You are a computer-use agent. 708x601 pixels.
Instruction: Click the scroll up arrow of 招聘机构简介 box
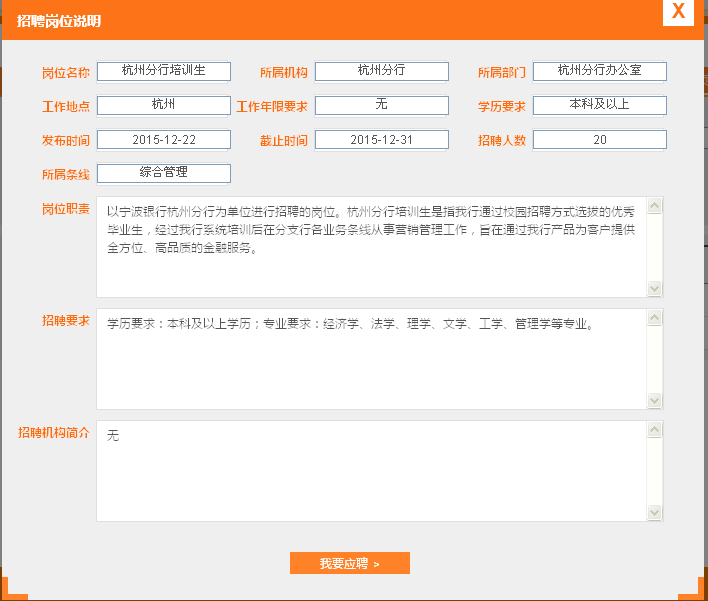coord(654,429)
